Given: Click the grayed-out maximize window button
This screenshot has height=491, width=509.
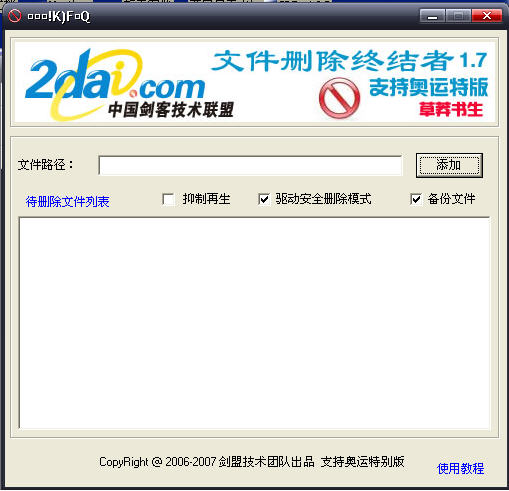Looking at the screenshot, I should [x=458, y=16].
